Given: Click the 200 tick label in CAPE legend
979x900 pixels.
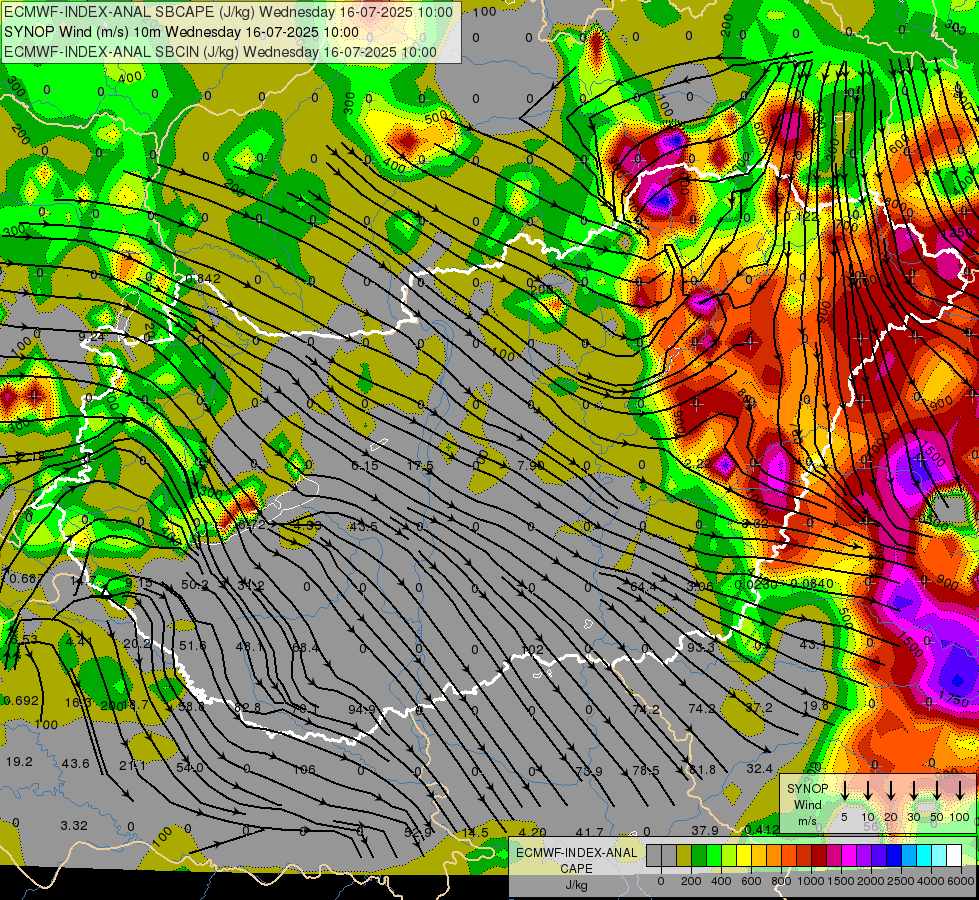Looking at the screenshot, I should pos(691,881).
